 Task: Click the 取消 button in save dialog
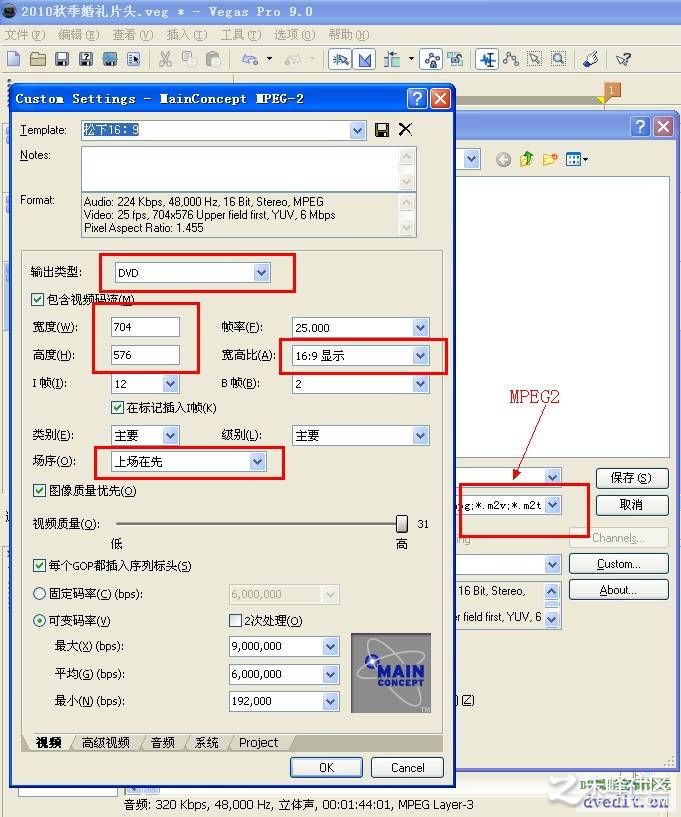632,505
